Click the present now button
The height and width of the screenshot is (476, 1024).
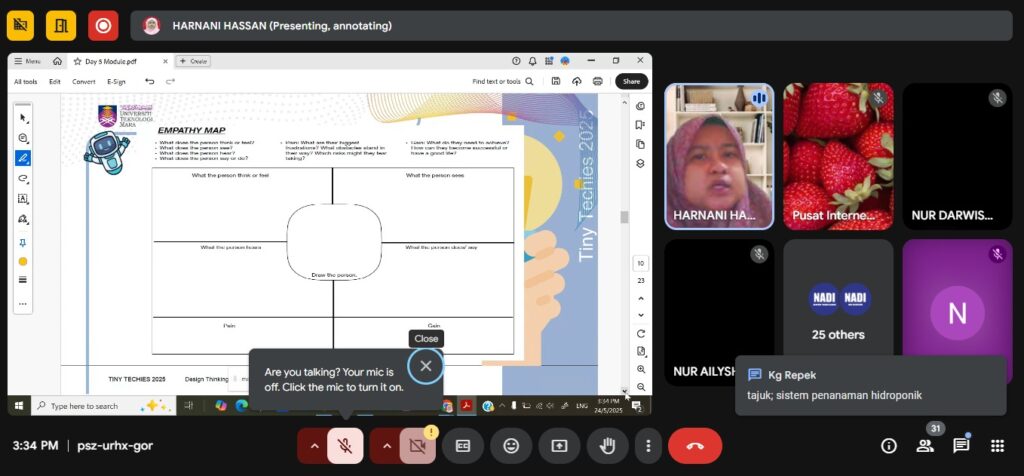[x=559, y=446]
